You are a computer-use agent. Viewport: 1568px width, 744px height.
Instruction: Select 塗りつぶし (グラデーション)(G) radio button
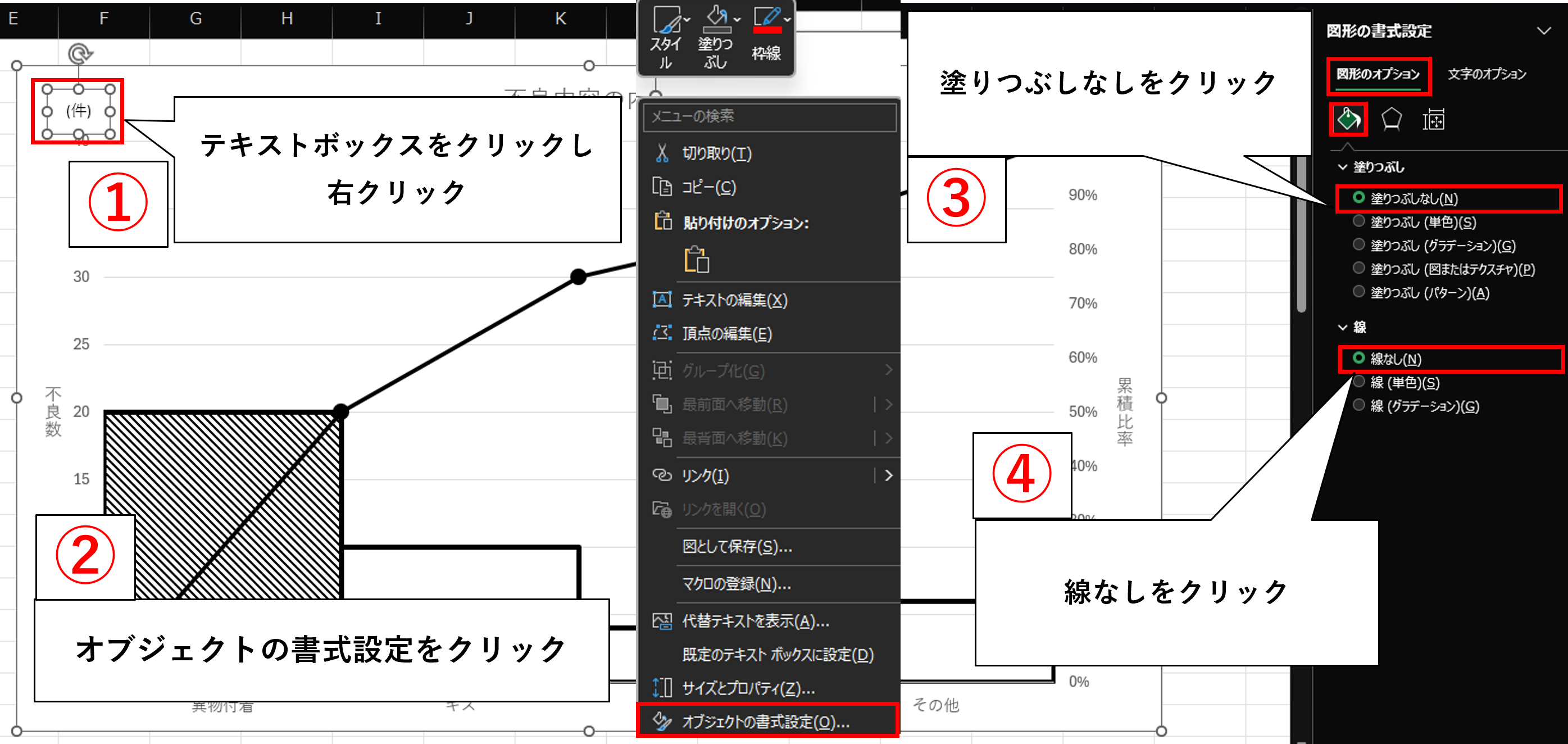coord(1358,244)
